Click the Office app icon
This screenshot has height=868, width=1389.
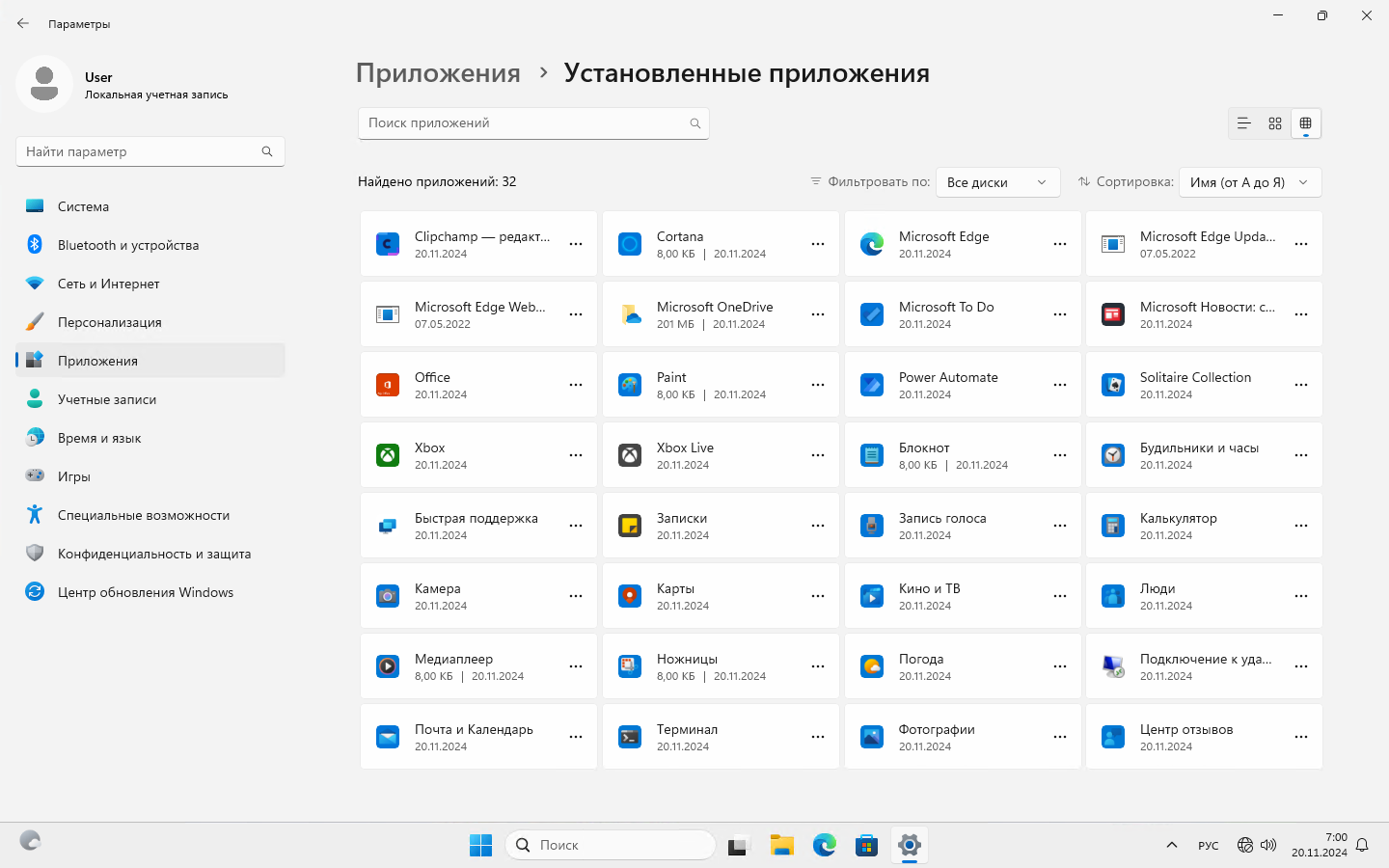pos(388,385)
